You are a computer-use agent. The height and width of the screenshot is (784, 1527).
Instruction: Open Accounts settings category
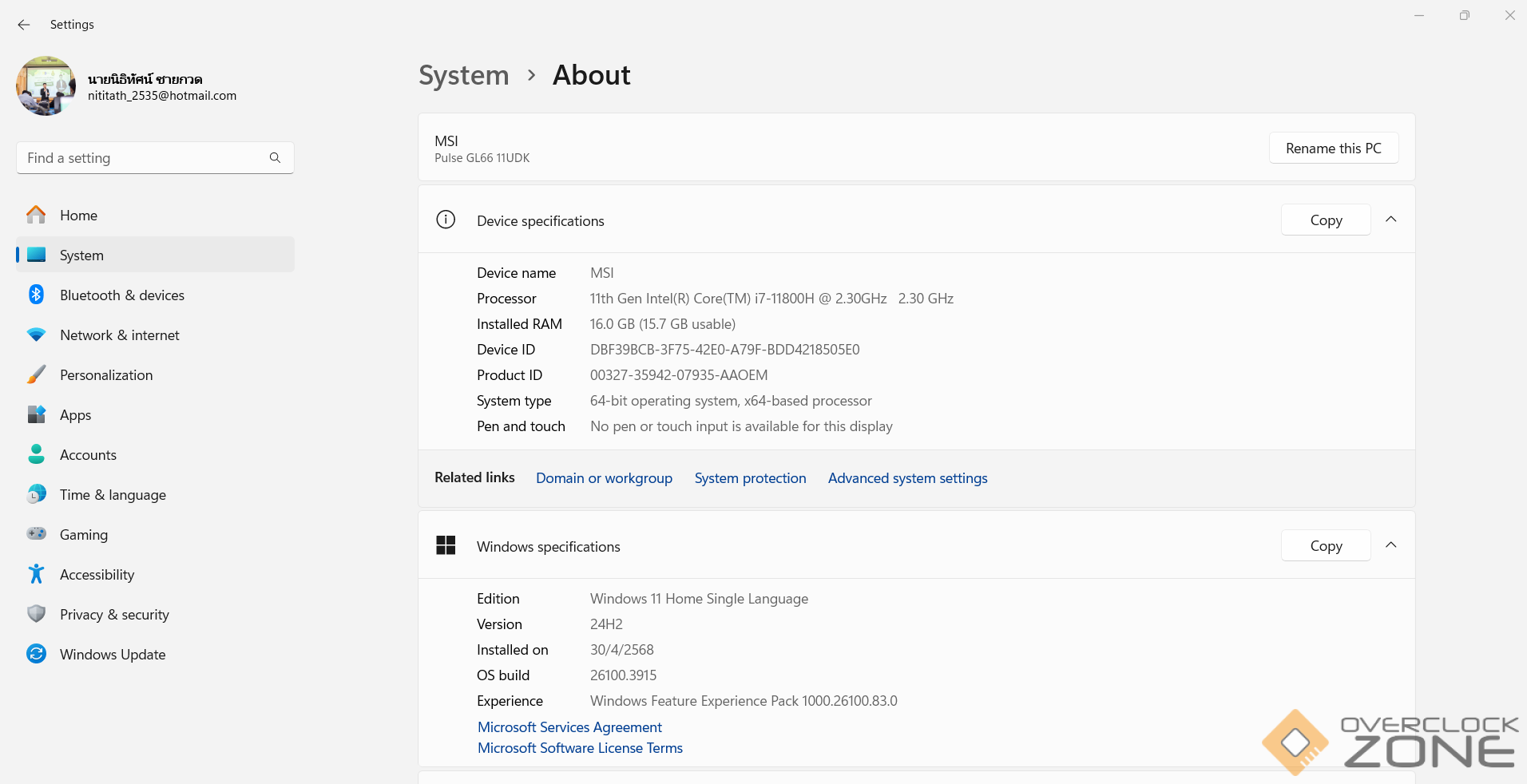point(88,455)
